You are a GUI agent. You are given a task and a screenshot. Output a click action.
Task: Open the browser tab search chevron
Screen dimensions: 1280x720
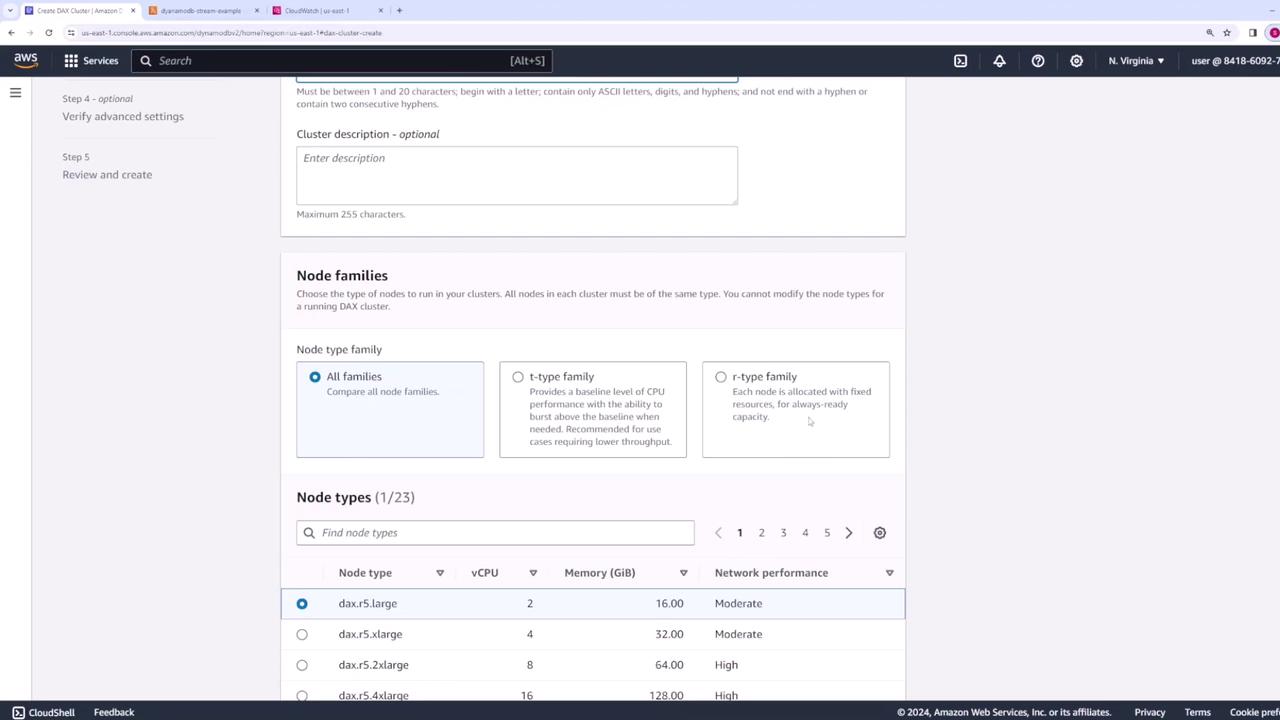(9, 11)
